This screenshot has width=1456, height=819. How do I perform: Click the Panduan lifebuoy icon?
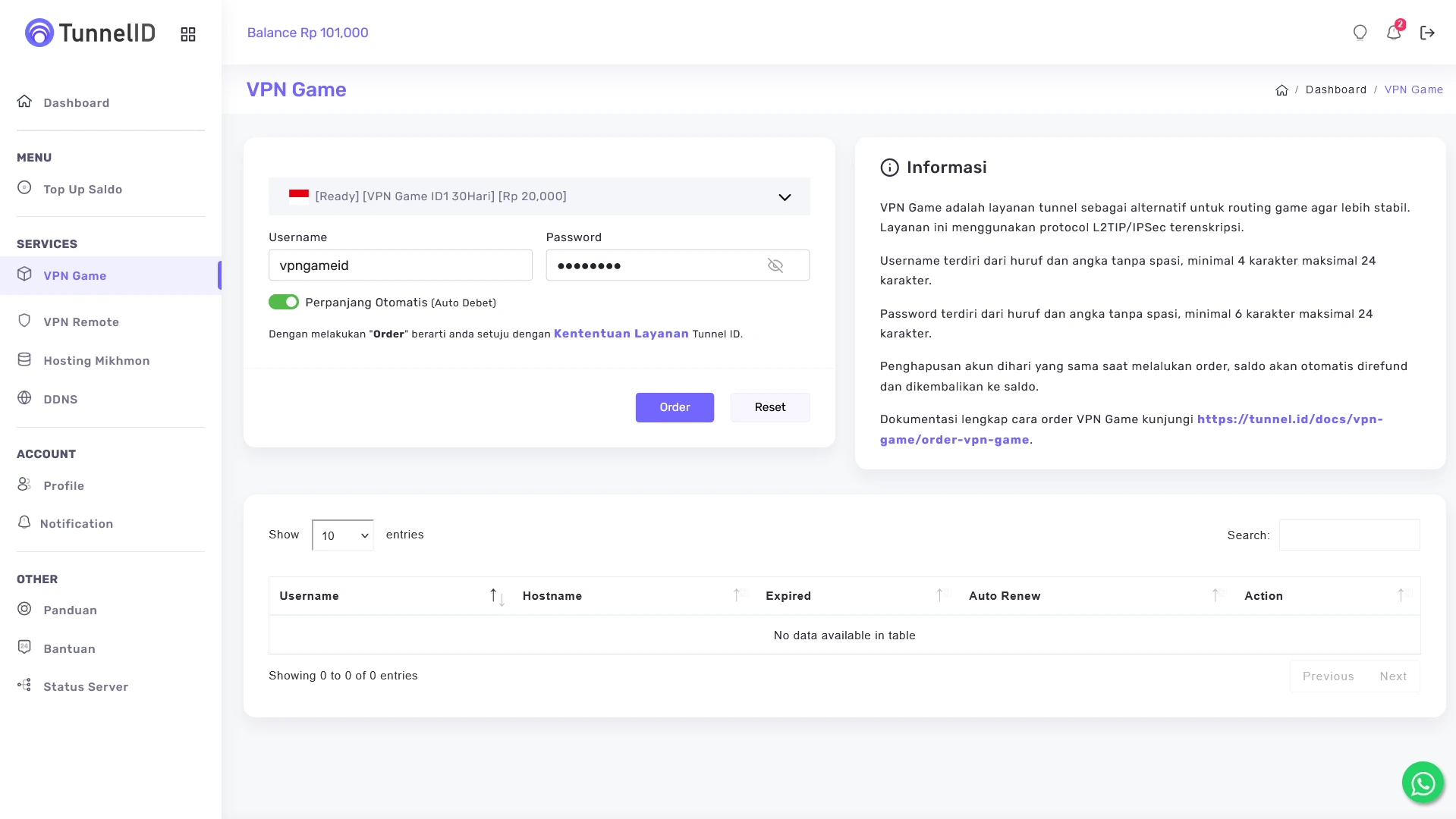click(24, 608)
